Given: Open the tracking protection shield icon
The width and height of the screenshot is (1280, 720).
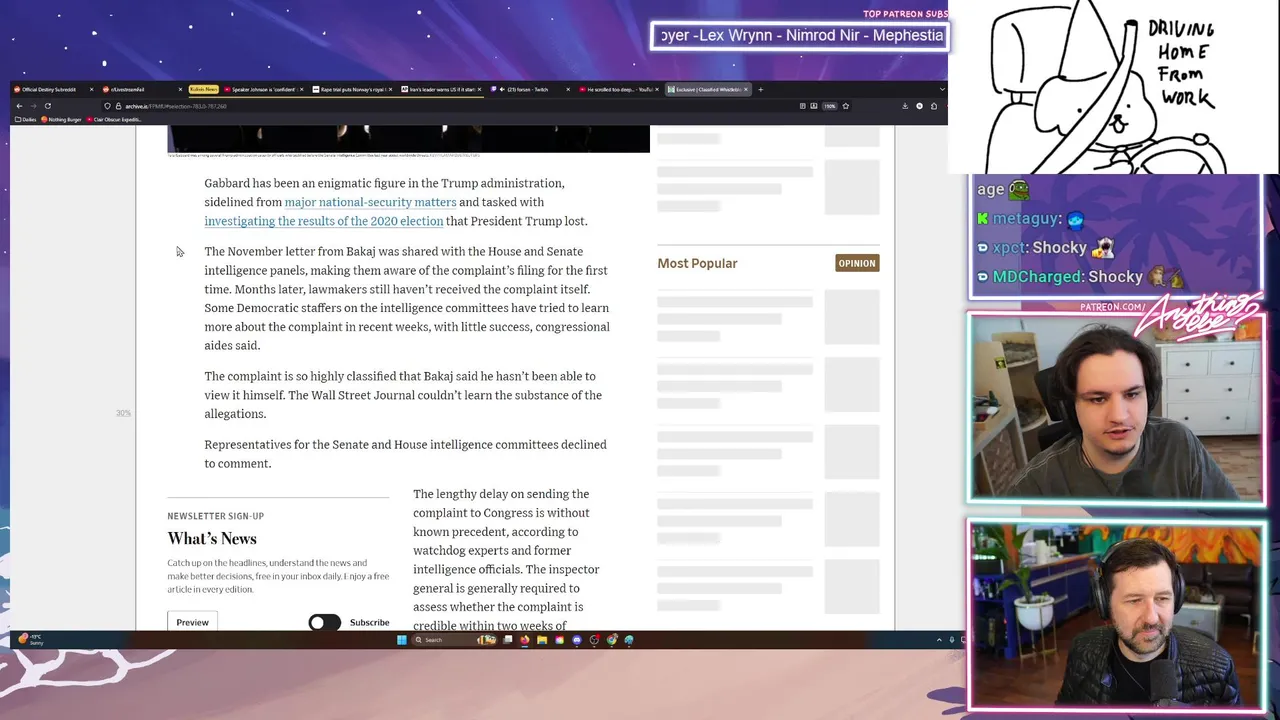Looking at the screenshot, I should pos(107,106).
